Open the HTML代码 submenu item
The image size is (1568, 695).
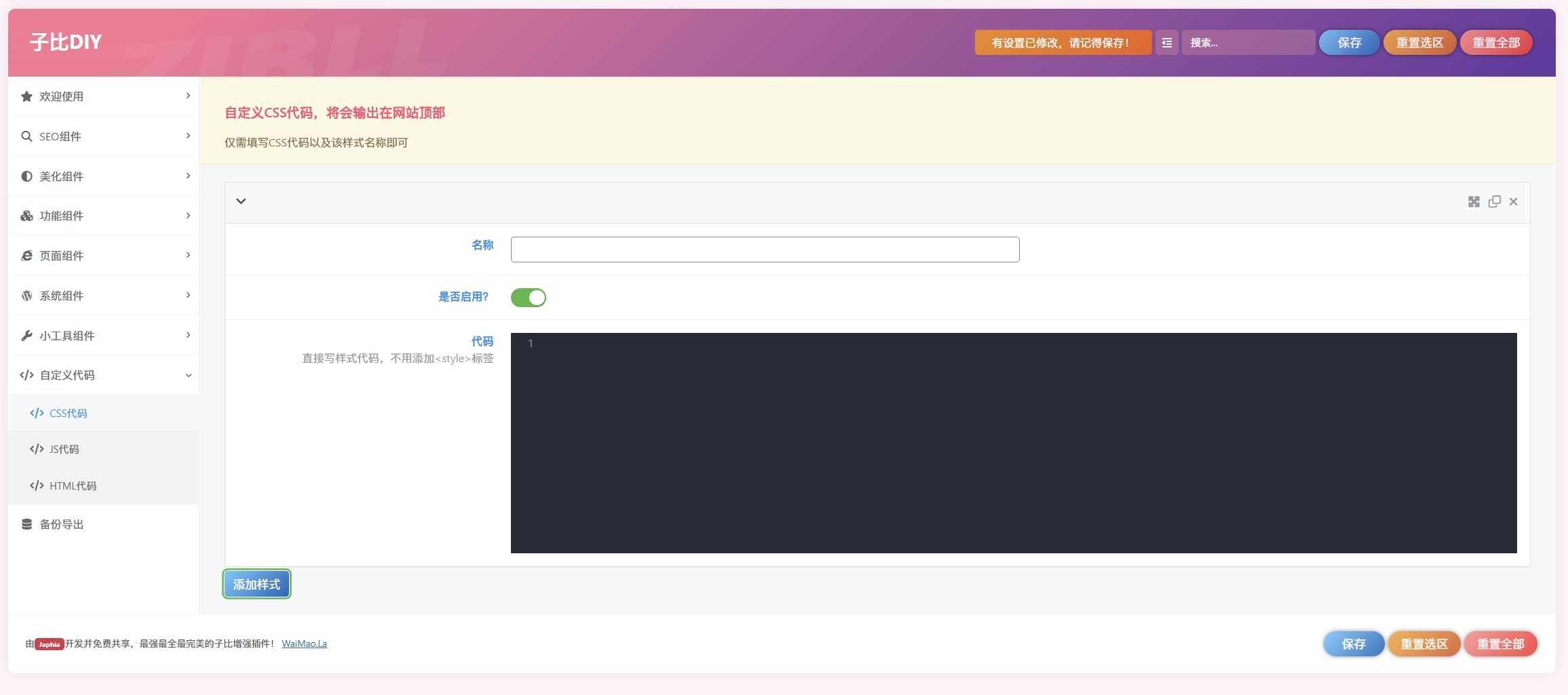click(73, 486)
